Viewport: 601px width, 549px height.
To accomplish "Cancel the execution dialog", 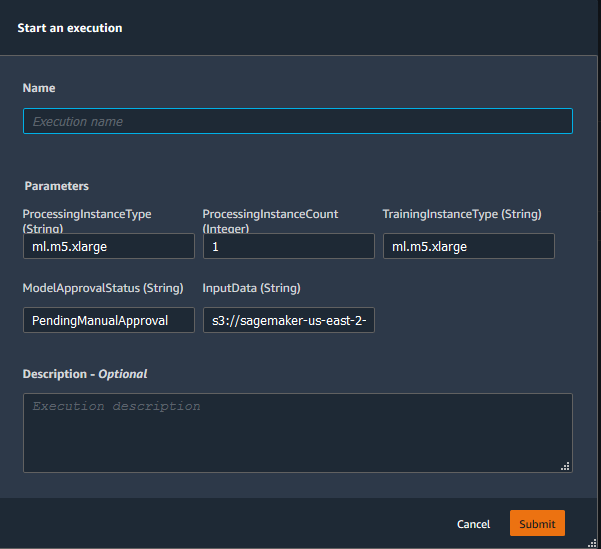I will [x=473, y=524].
